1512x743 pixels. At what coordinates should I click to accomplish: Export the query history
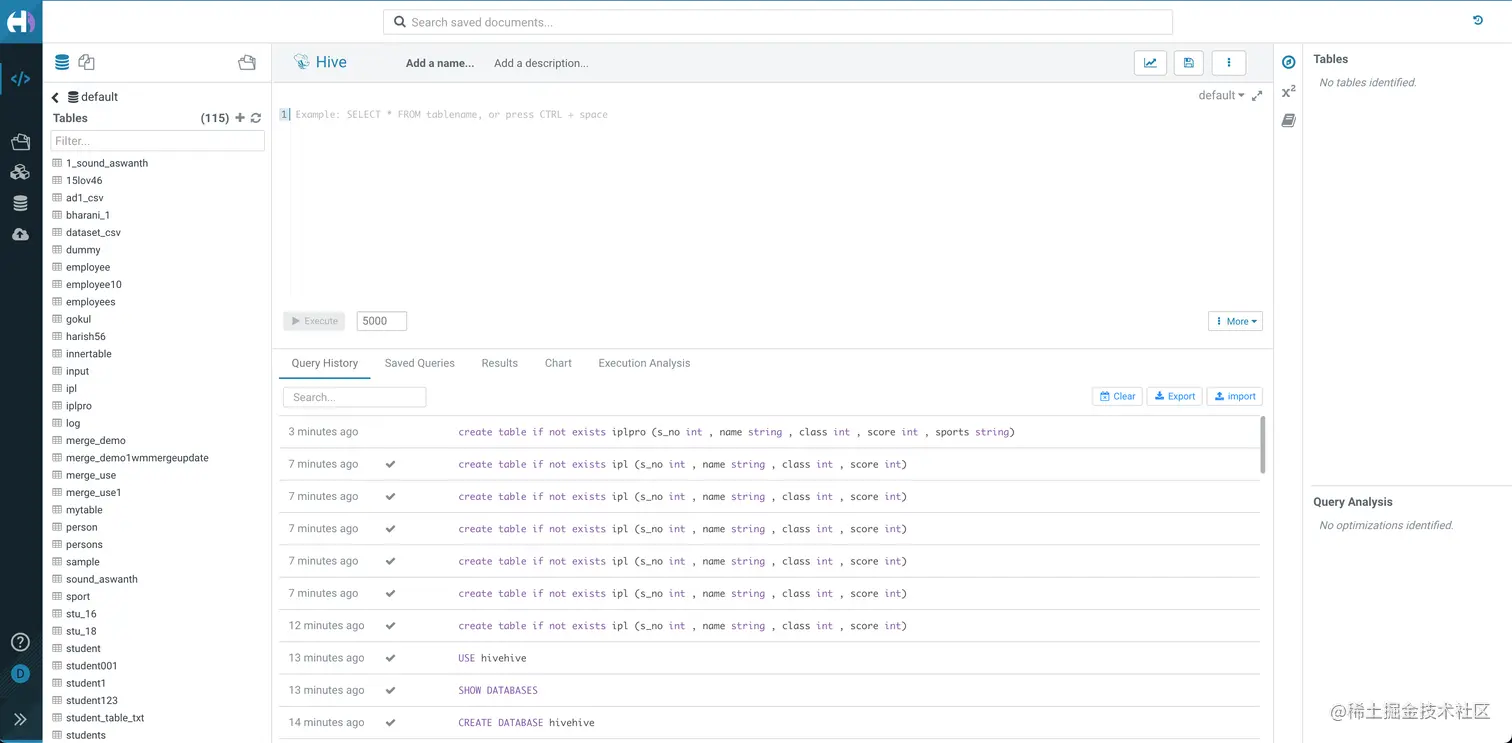click(x=1175, y=396)
